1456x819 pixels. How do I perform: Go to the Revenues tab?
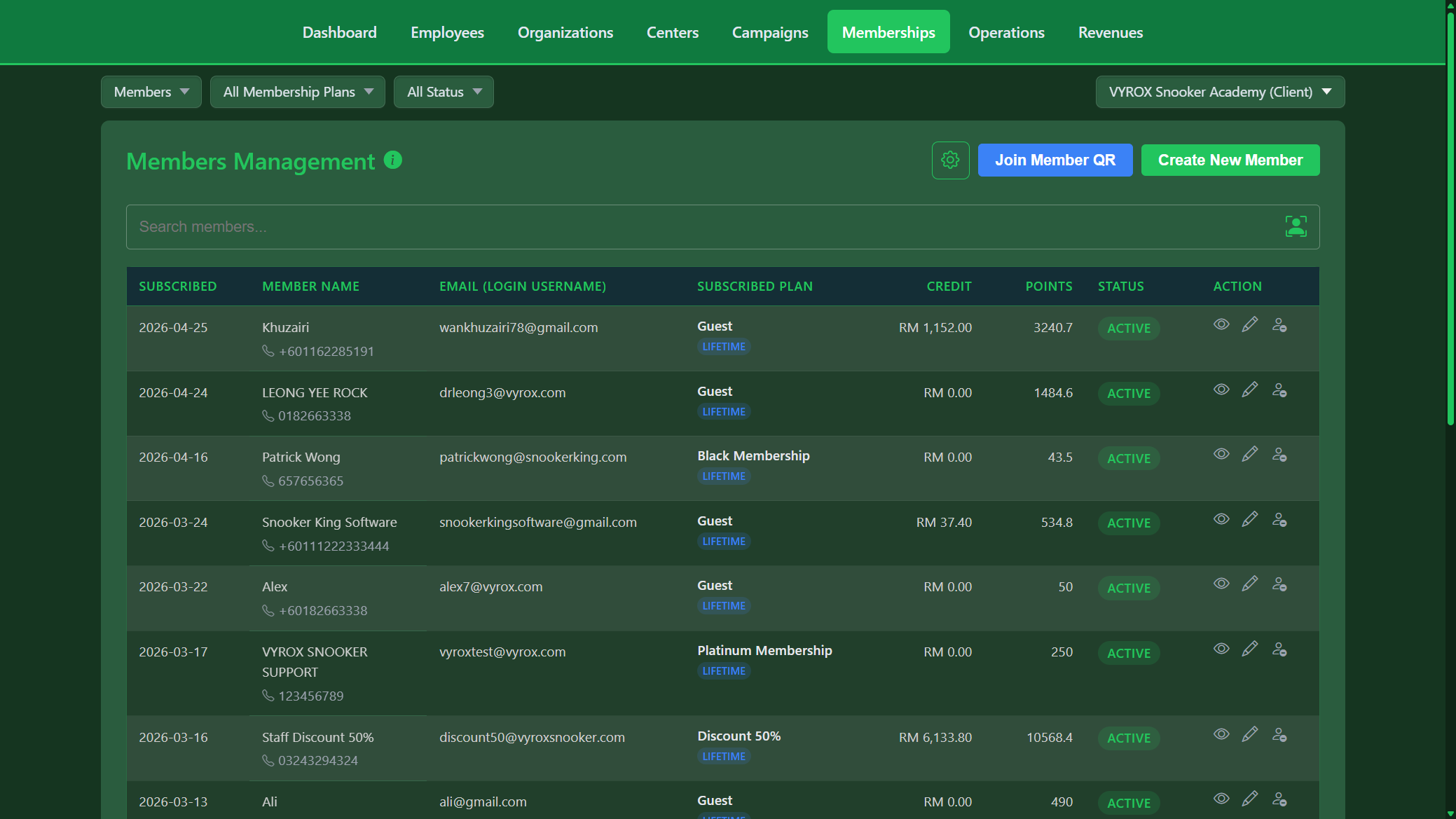(x=1111, y=32)
